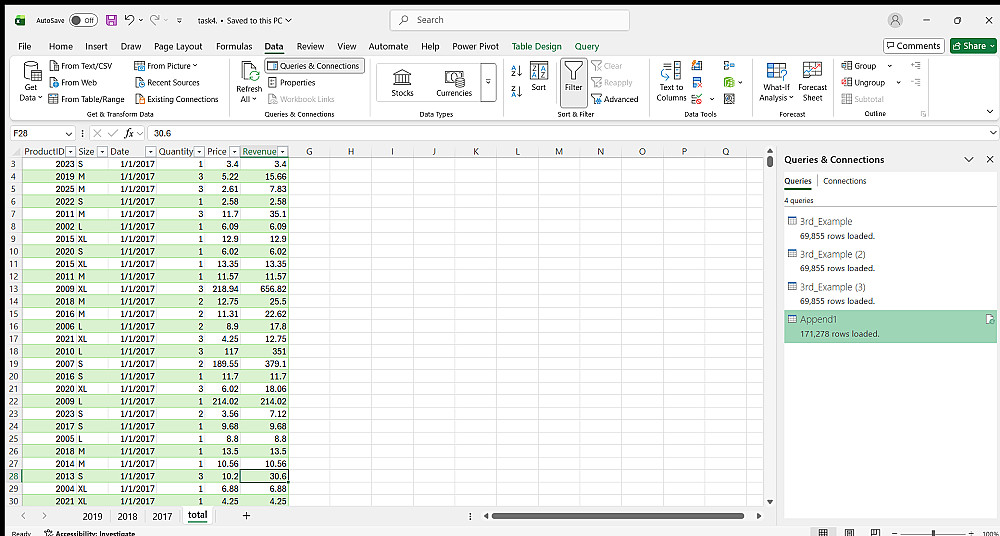The width and height of the screenshot is (1000, 536).
Task: Click Refresh All icon
Action: tap(249, 71)
